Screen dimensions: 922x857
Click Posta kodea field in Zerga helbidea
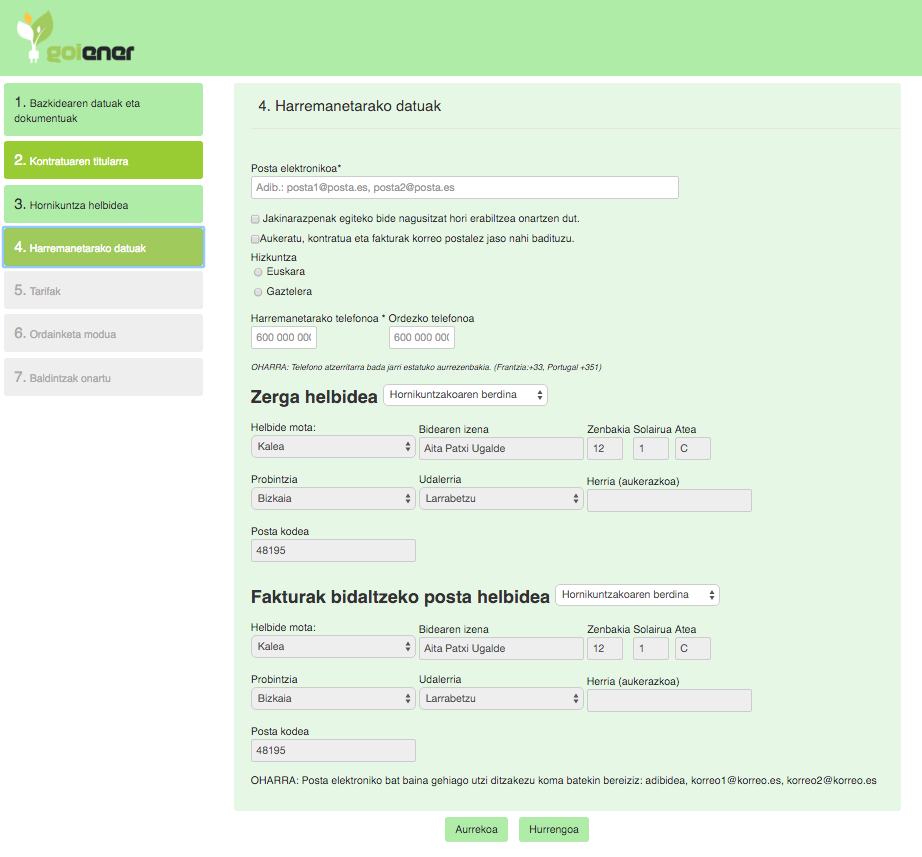pos(332,551)
